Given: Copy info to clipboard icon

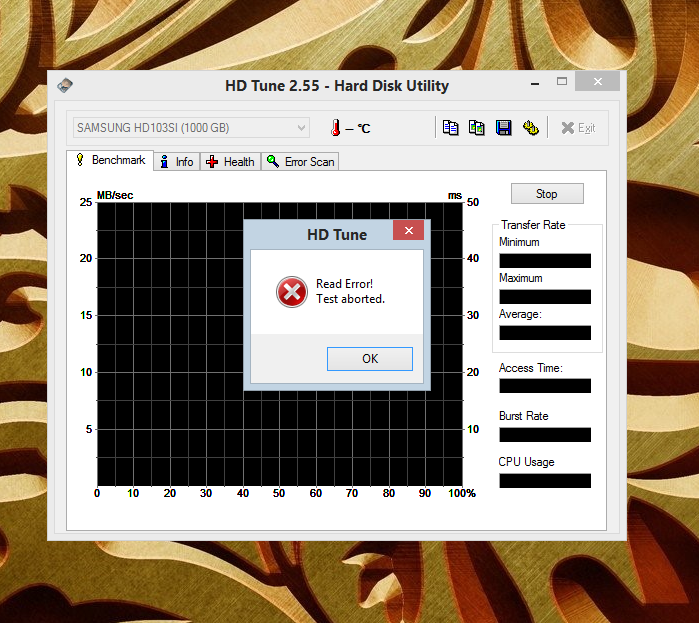Looking at the screenshot, I should [x=450, y=128].
